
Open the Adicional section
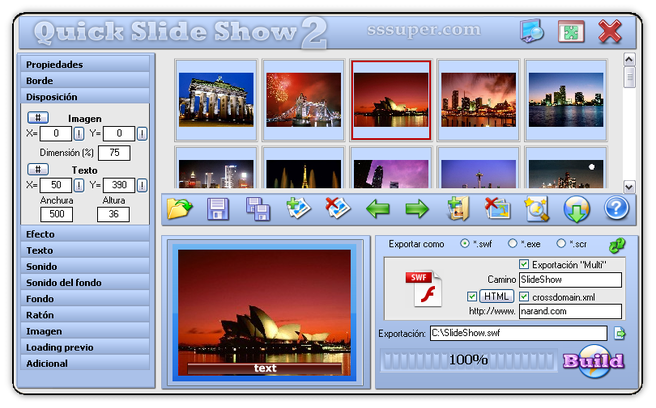pyautogui.click(x=85, y=363)
